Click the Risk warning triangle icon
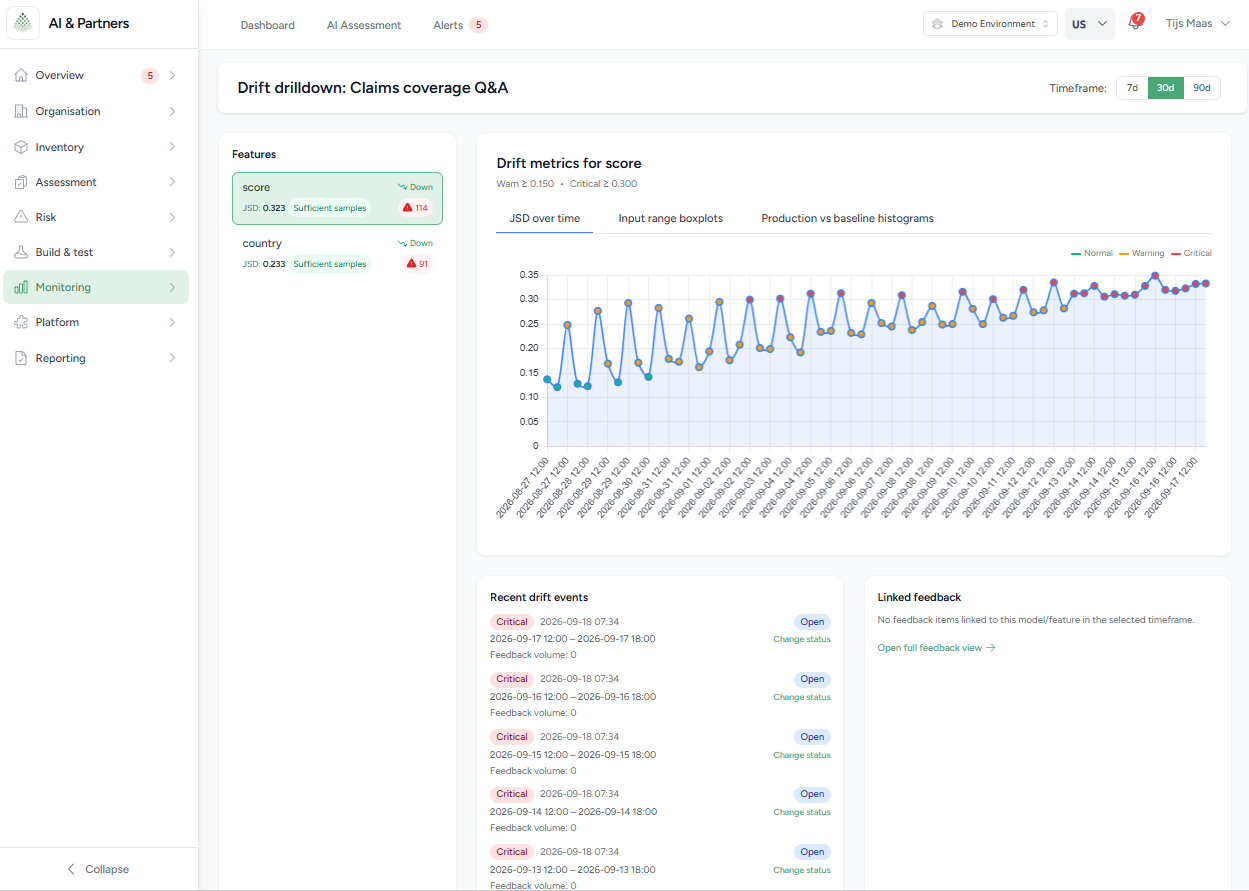Viewport: 1249px width, 891px height. tap(21, 217)
